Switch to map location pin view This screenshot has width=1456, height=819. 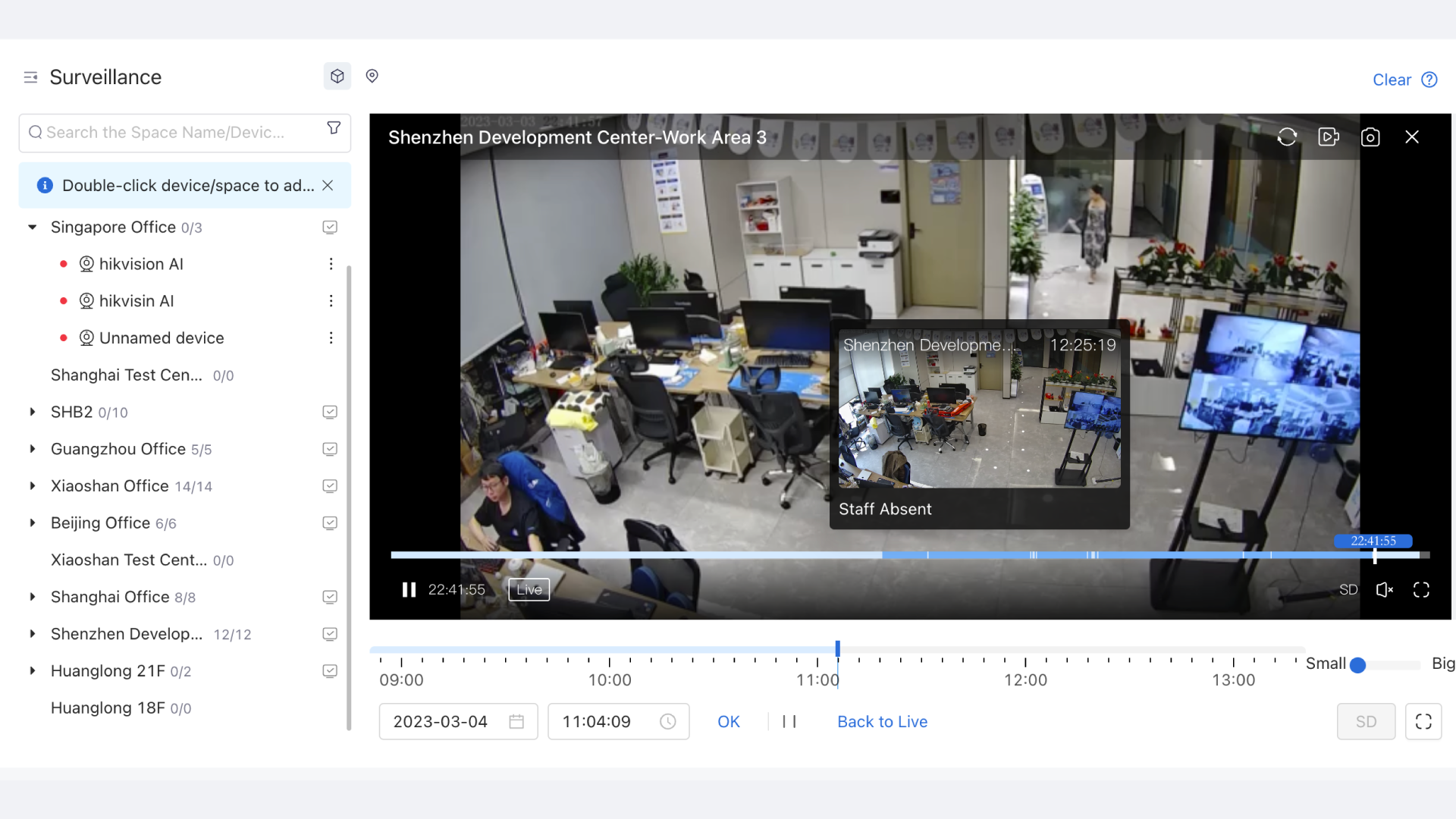pyautogui.click(x=372, y=76)
